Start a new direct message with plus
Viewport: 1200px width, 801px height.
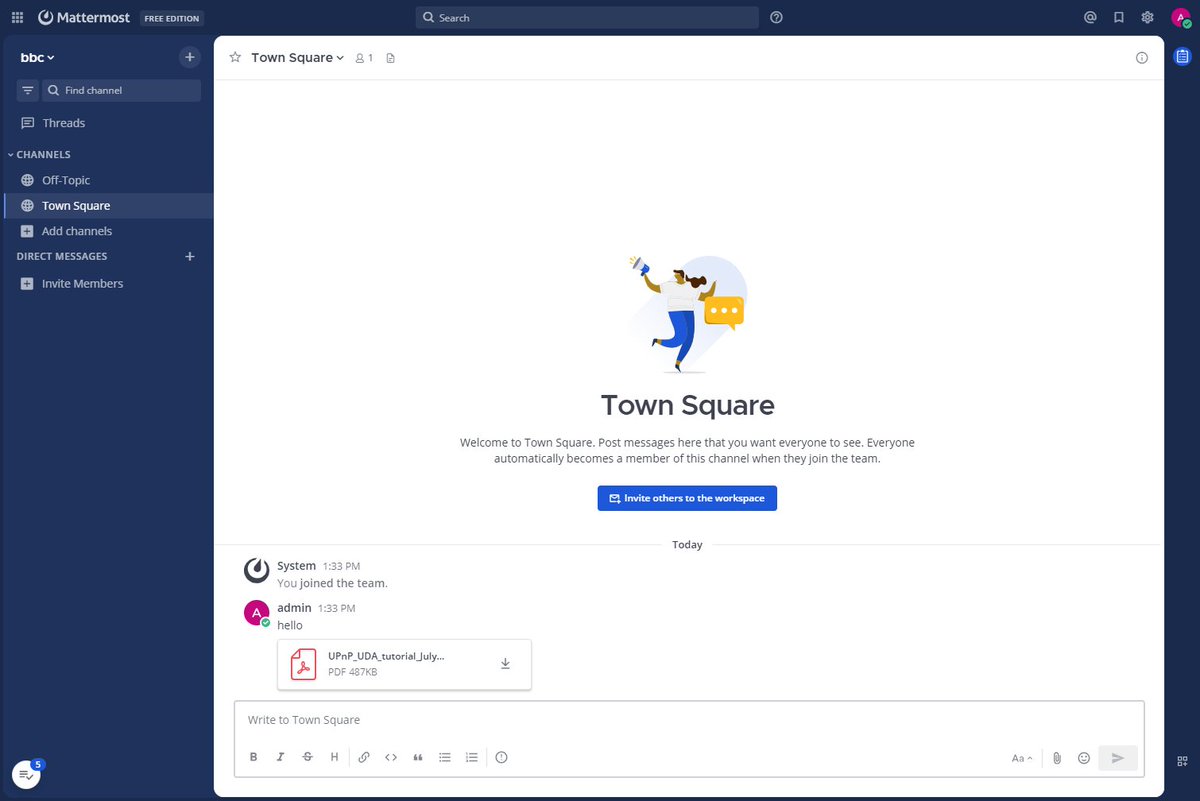coord(190,256)
